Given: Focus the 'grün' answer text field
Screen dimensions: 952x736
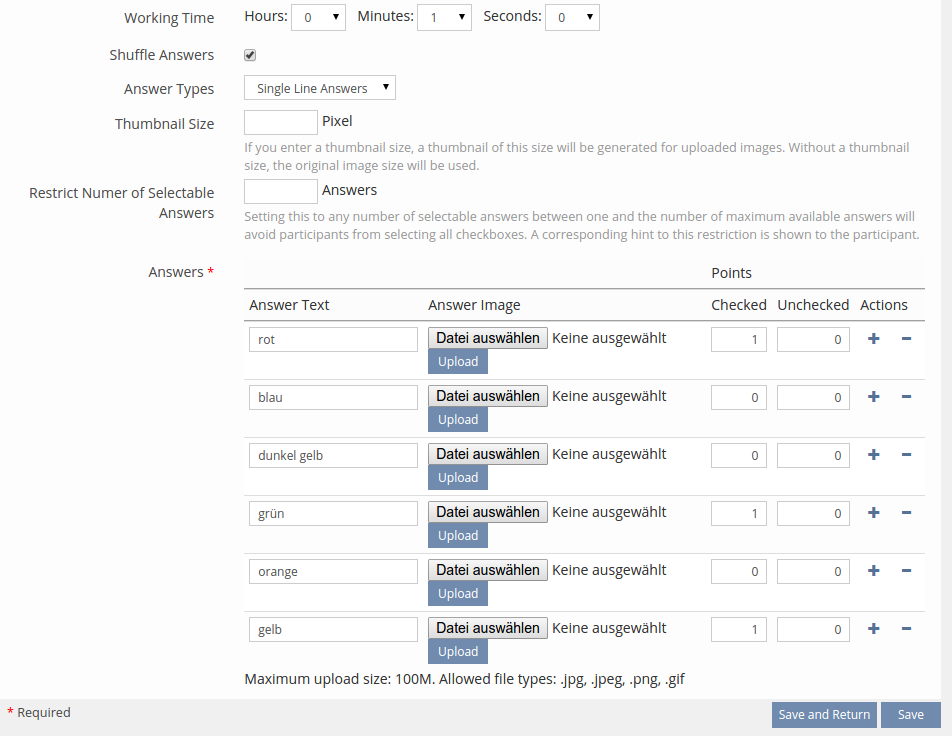Looking at the screenshot, I should point(333,514).
